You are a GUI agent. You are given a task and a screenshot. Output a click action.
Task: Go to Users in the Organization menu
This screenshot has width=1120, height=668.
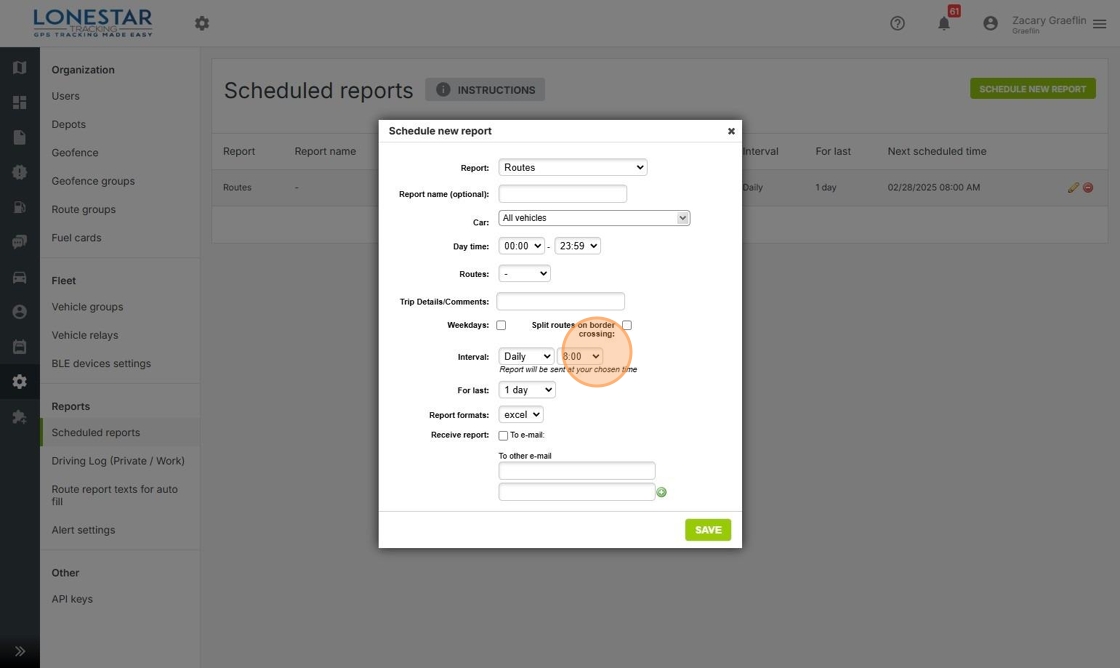click(66, 96)
